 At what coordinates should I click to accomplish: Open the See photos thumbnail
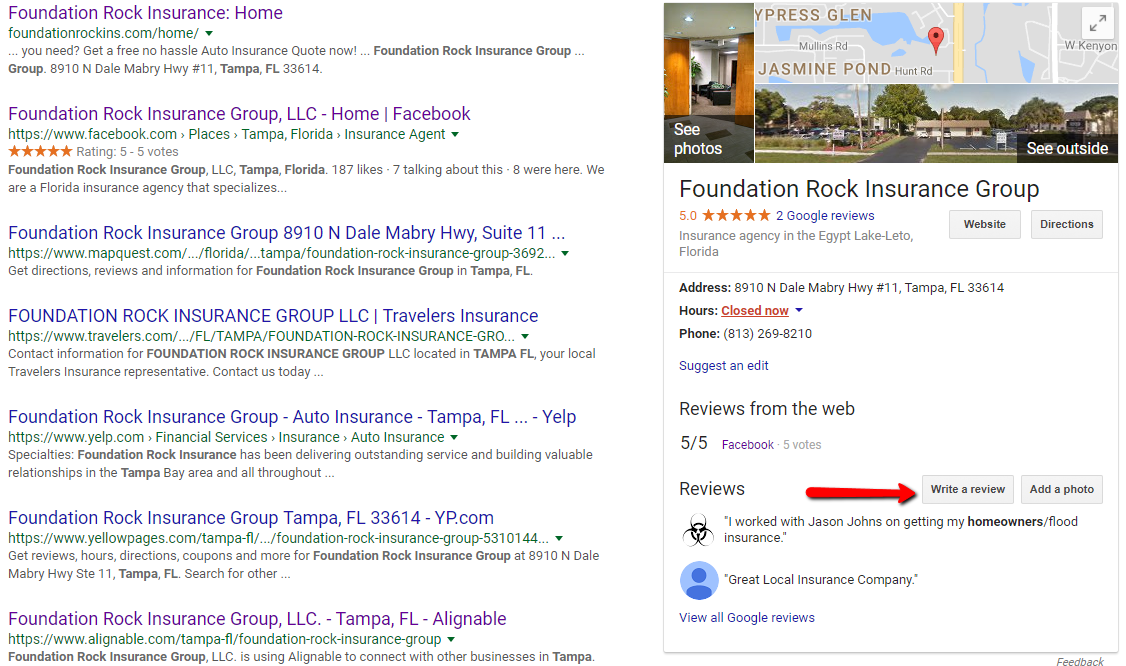[x=709, y=82]
